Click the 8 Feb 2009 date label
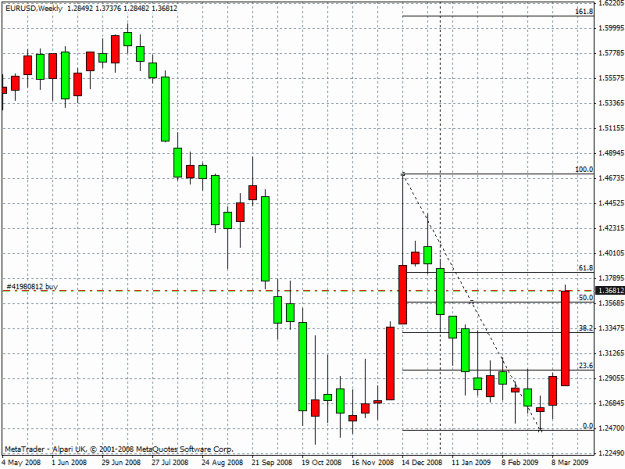Viewport: 625px width, 469px height. click(520, 462)
